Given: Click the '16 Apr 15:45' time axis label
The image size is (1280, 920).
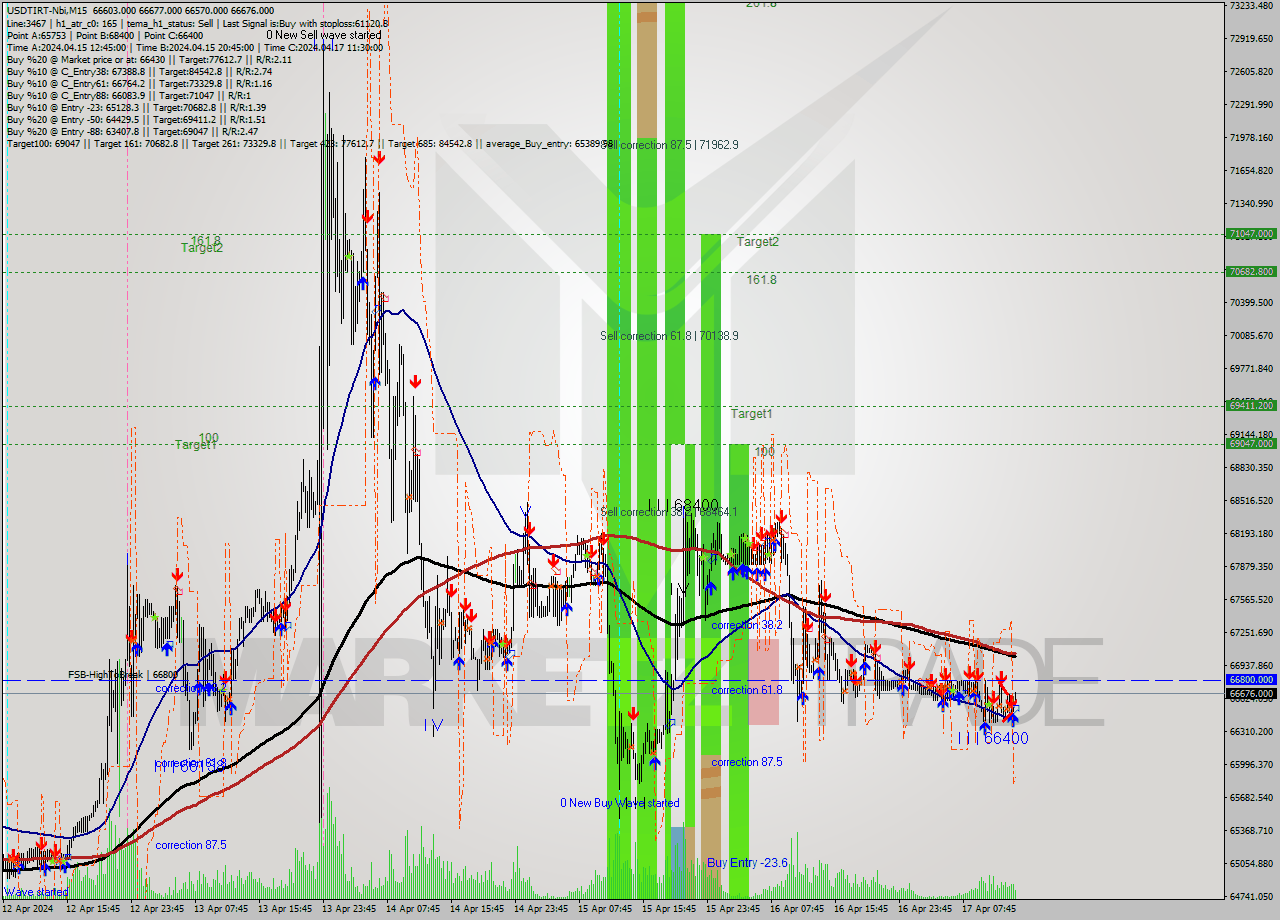Looking at the screenshot, I should (862, 909).
